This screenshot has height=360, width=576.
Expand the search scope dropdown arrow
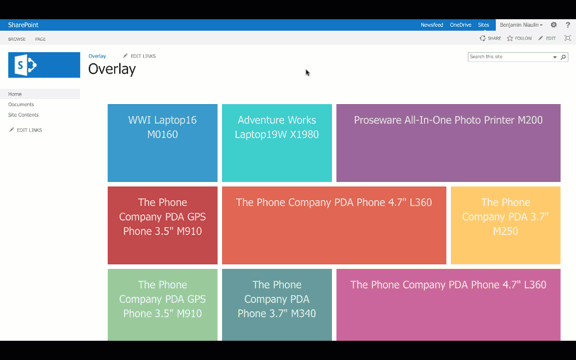tap(555, 57)
